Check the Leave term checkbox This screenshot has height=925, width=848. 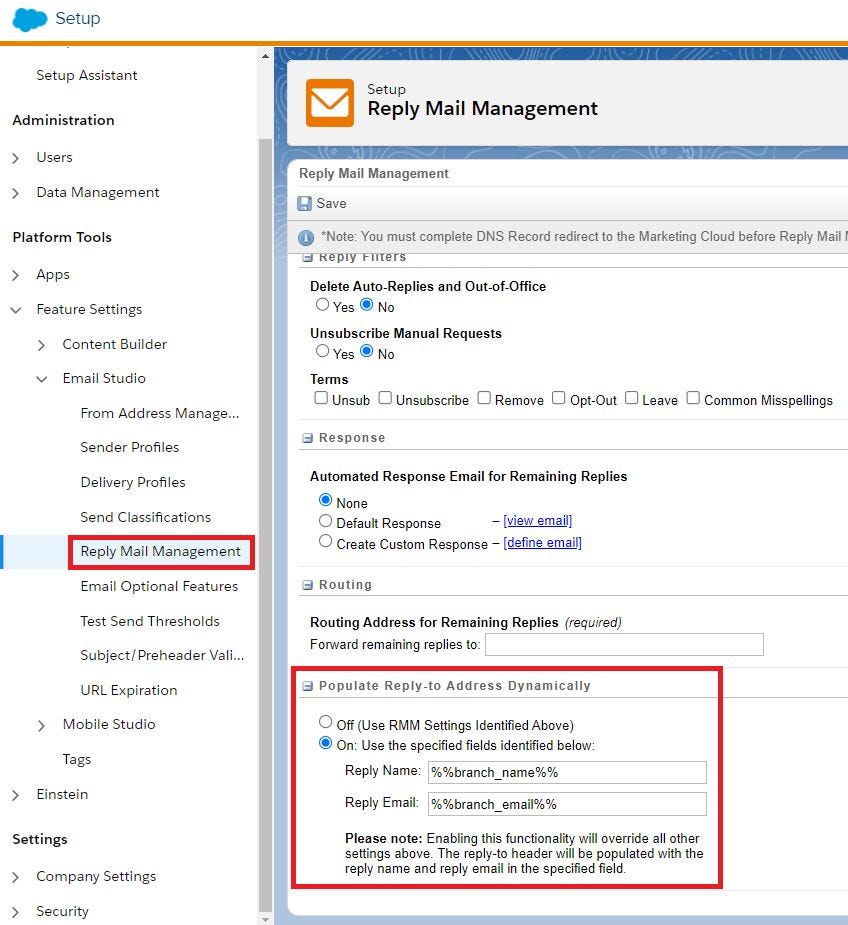(x=631, y=398)
